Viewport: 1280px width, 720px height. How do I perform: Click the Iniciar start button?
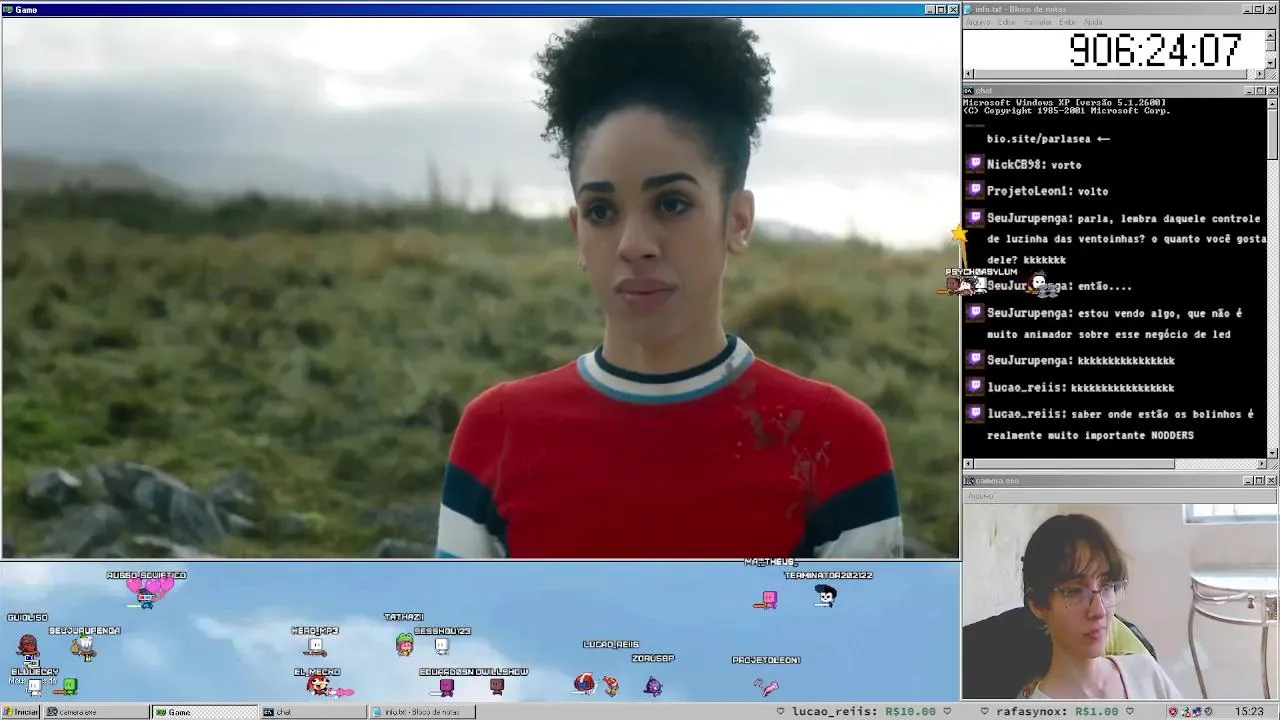(20, 712)
